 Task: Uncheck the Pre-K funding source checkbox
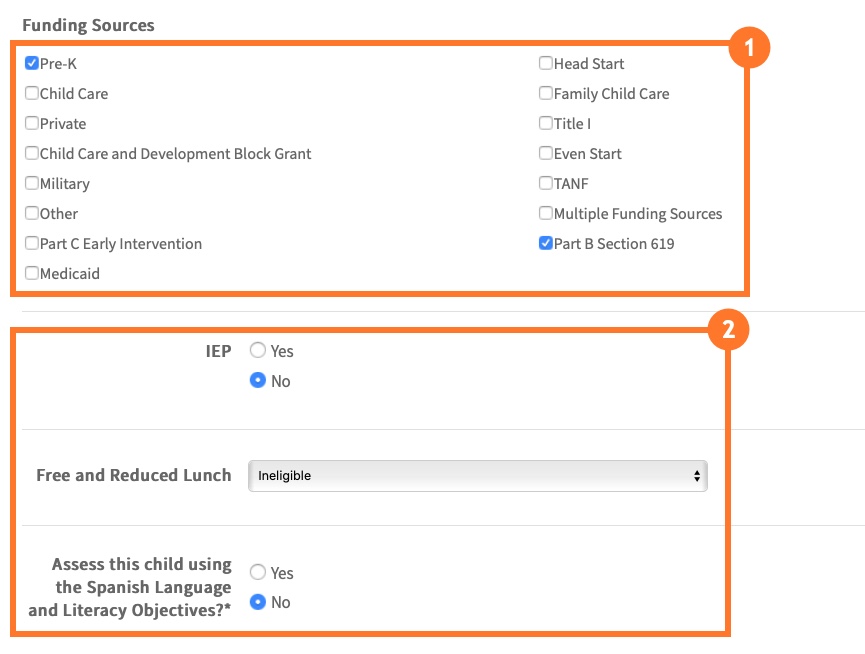(32, 64)
